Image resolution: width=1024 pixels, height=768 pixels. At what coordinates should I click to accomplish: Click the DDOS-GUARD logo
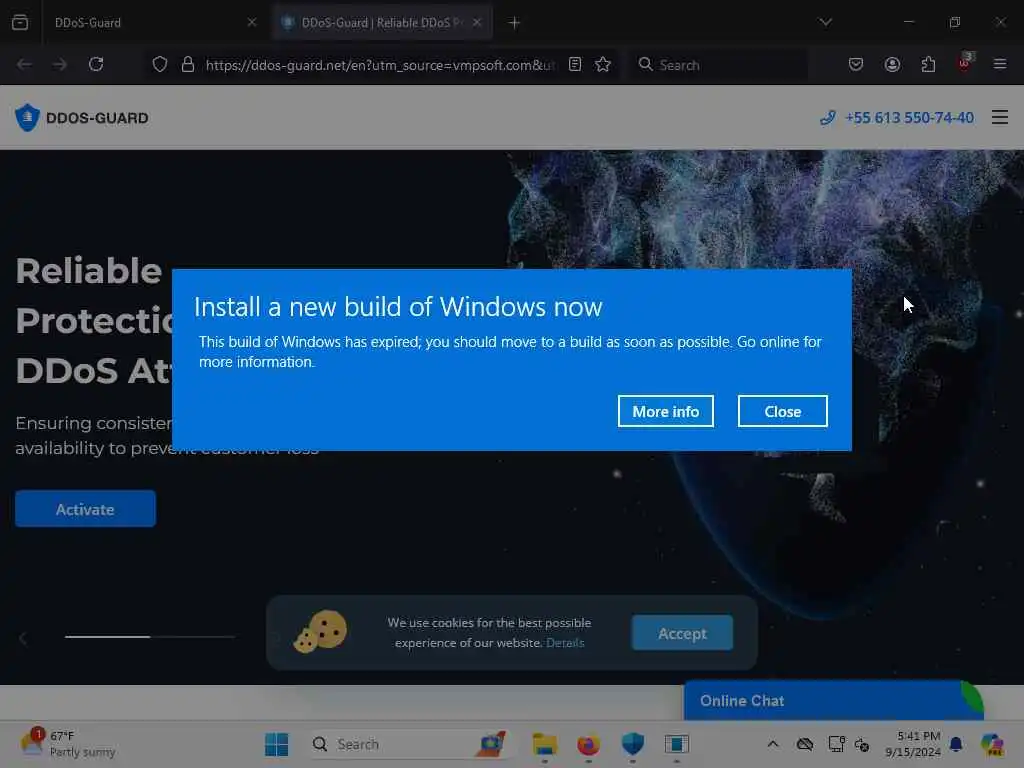[82, 118]
